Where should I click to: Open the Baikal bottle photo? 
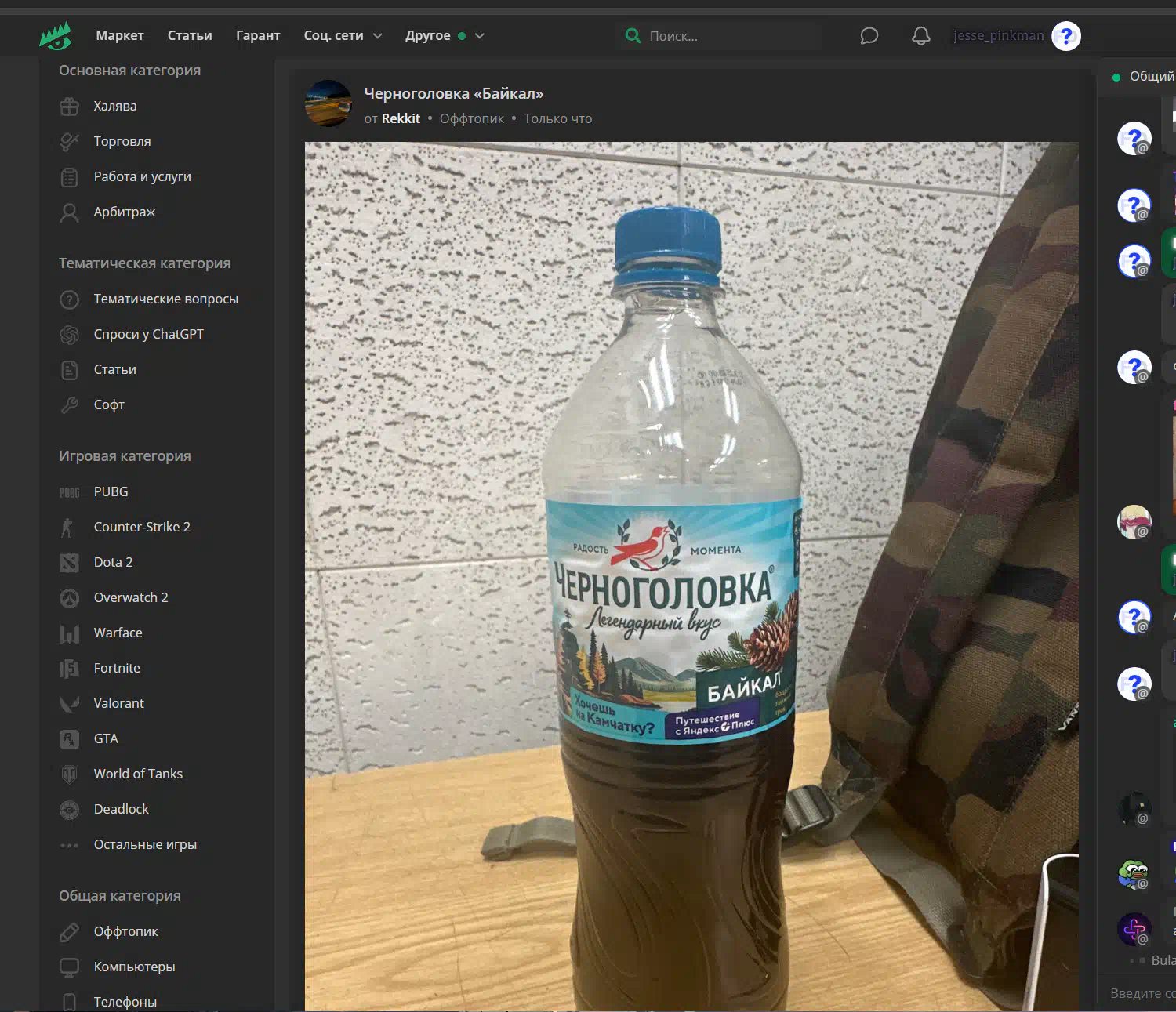[691, 576]
